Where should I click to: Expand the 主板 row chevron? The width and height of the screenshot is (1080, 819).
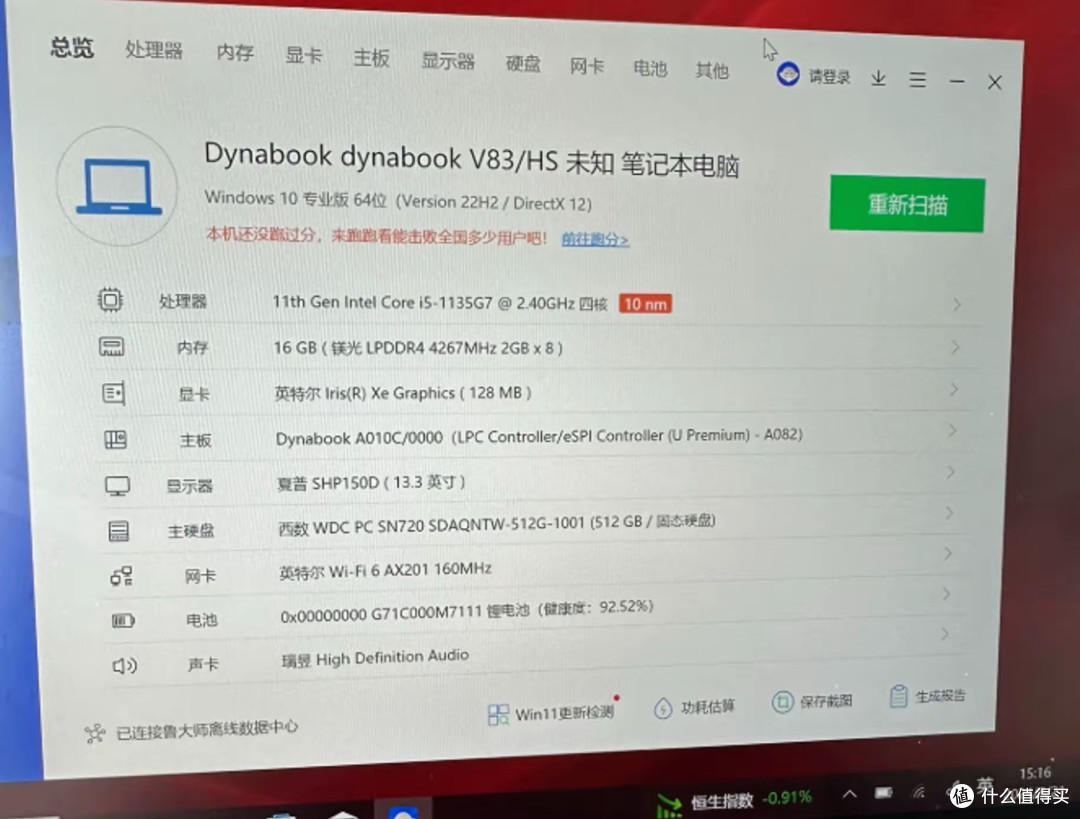tap(953, 431)
